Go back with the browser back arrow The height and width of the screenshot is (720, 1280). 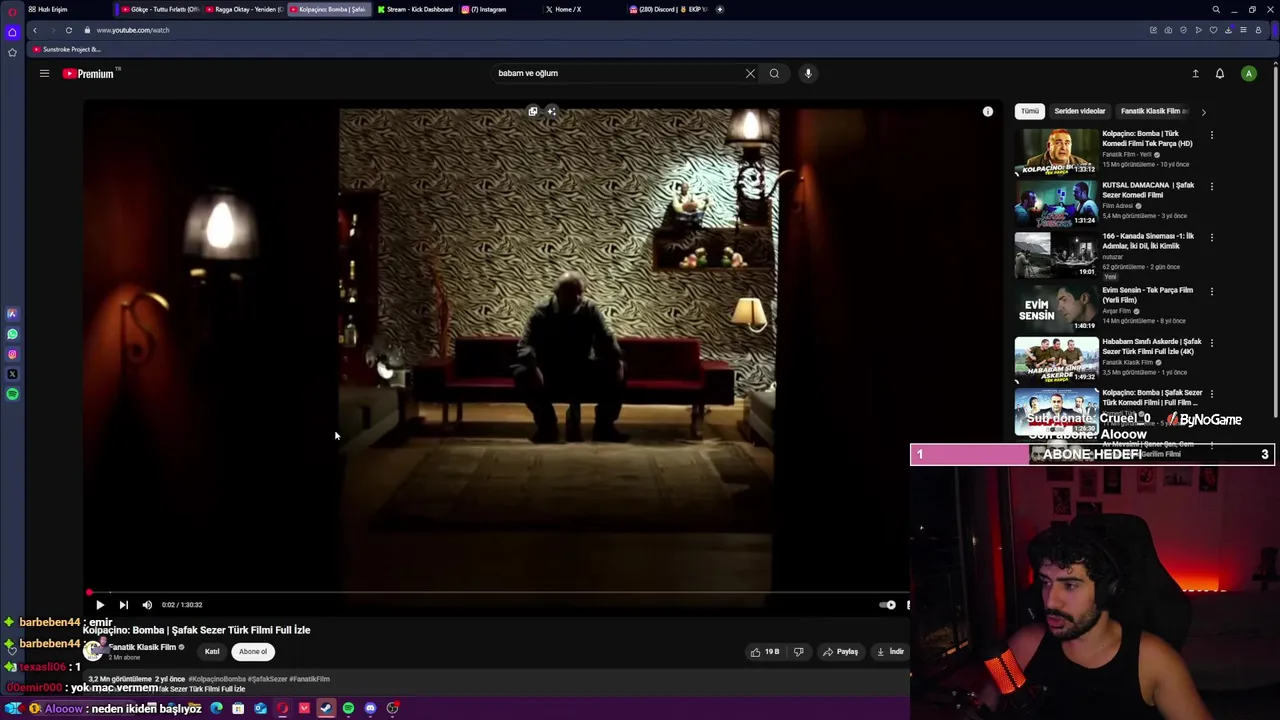[x=35, y=30]
